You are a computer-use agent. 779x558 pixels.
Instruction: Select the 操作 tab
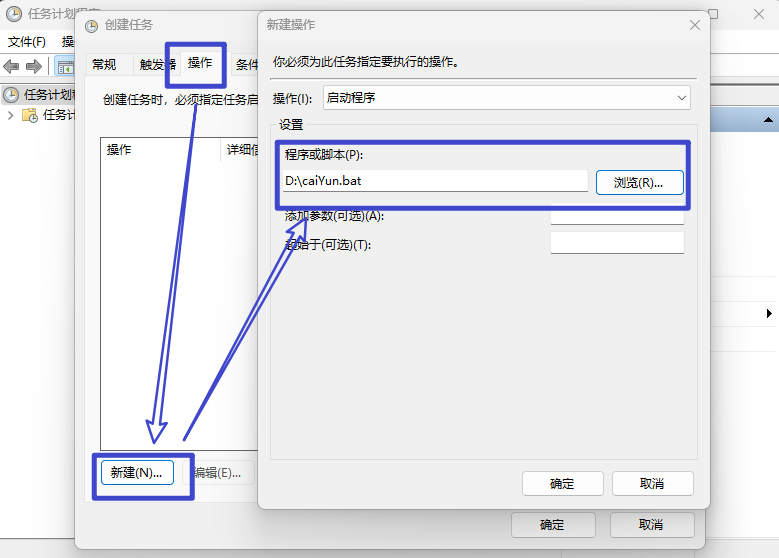(200, 63)
